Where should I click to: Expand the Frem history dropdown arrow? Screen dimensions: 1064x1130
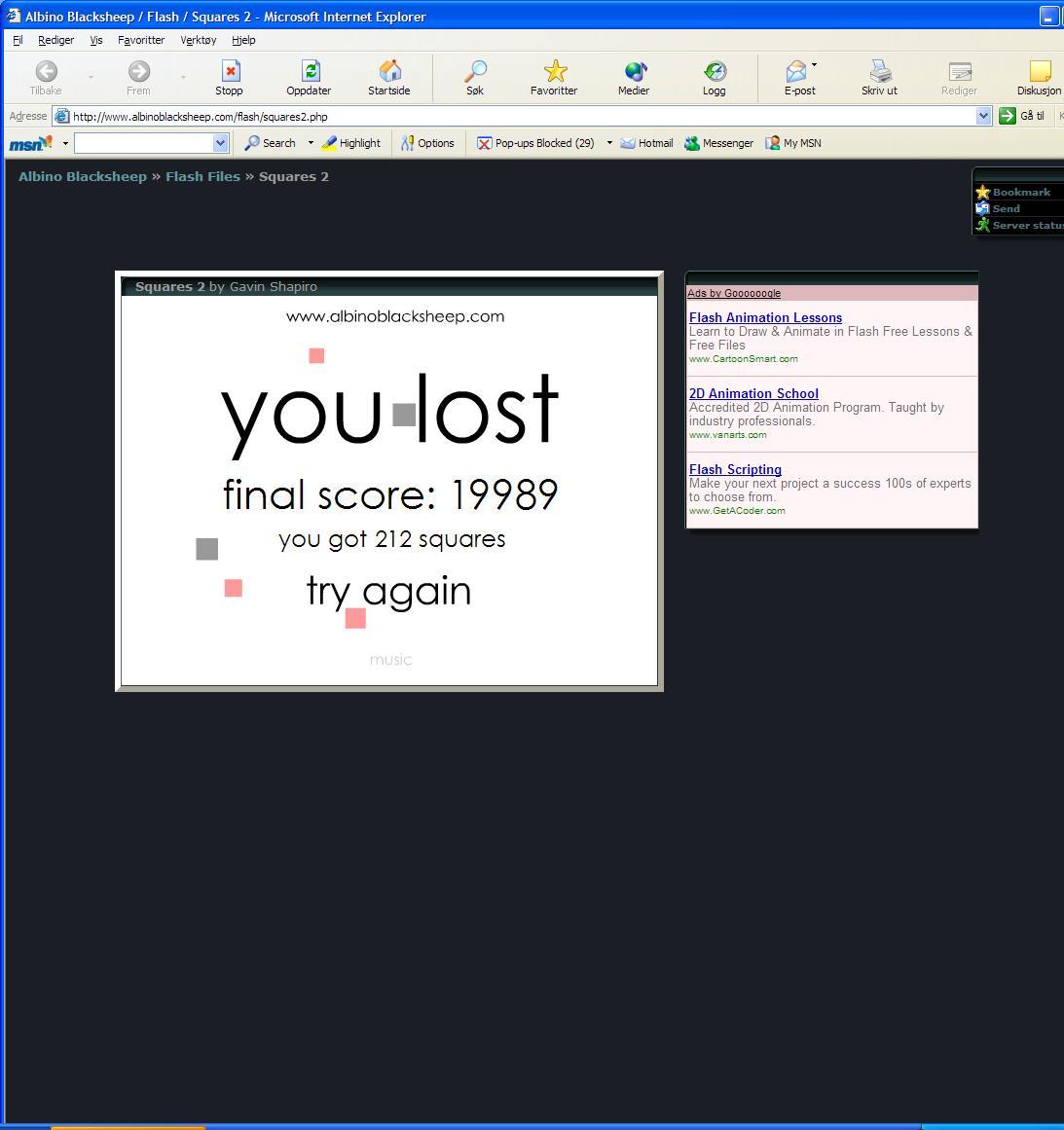(183, 76)
